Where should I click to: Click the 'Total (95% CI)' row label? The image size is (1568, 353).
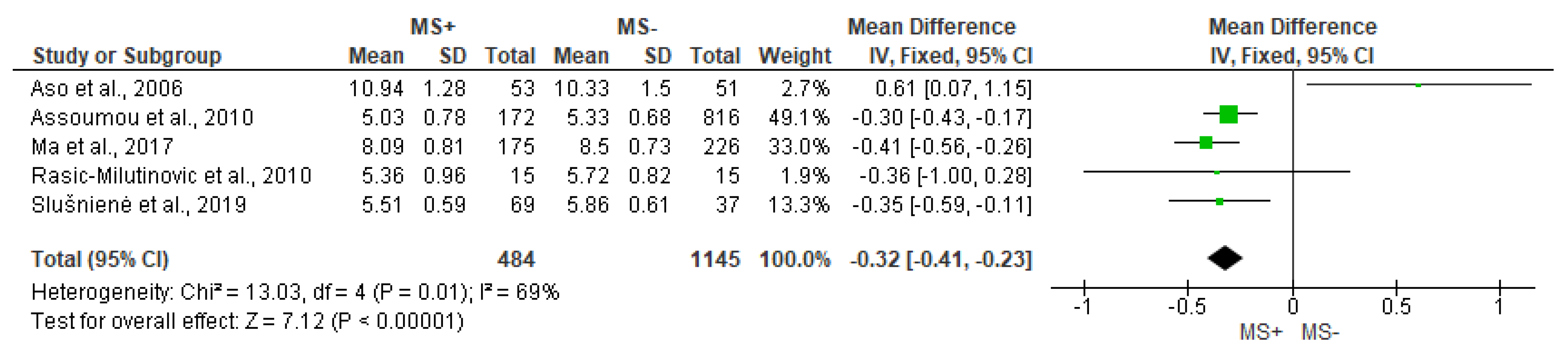pyautogui.click(x=100, y=260)
